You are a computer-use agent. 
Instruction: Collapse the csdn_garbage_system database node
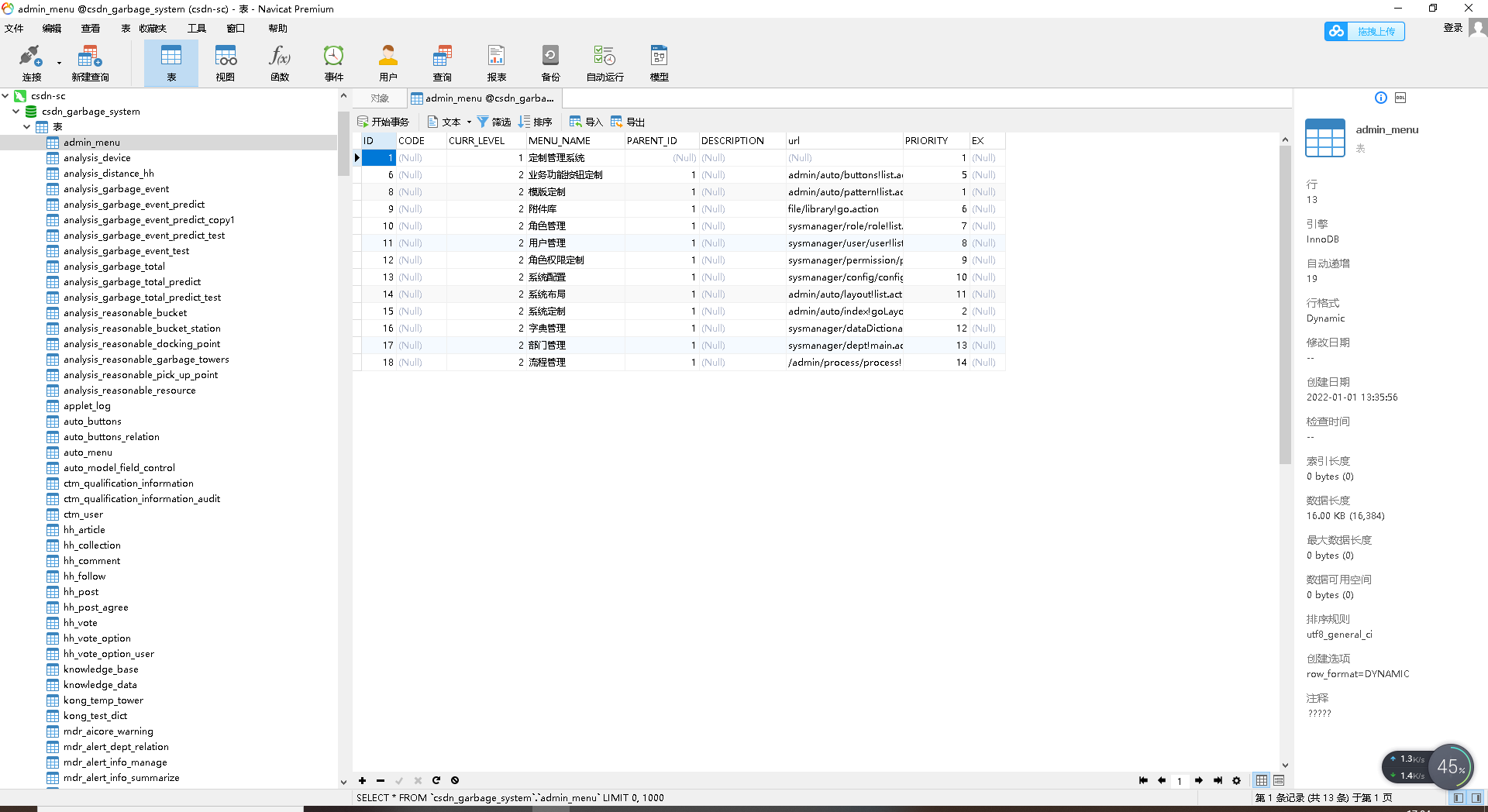click(x=15, y=111)
